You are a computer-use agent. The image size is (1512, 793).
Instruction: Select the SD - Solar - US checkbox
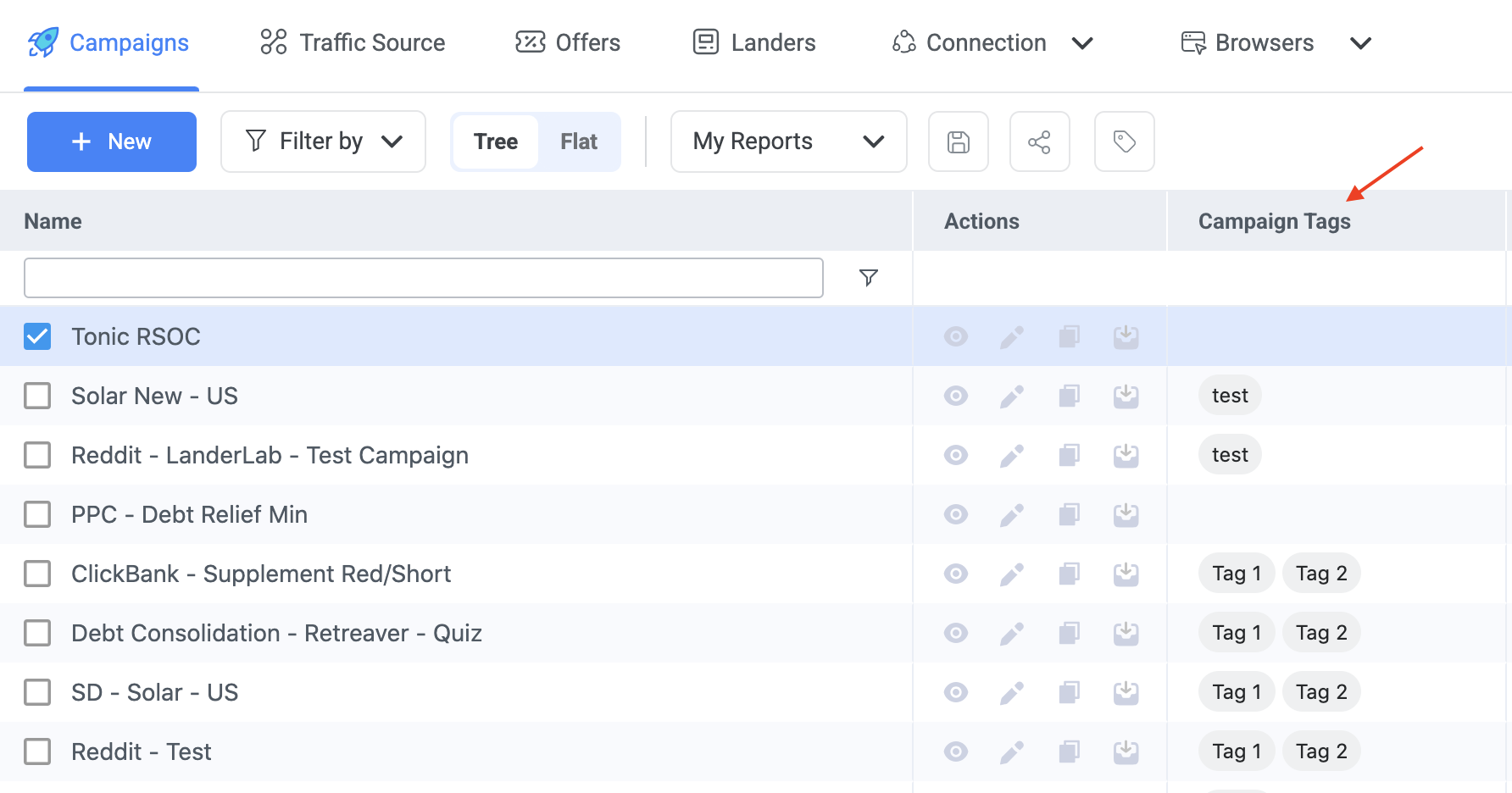click(x=37, y=692)
